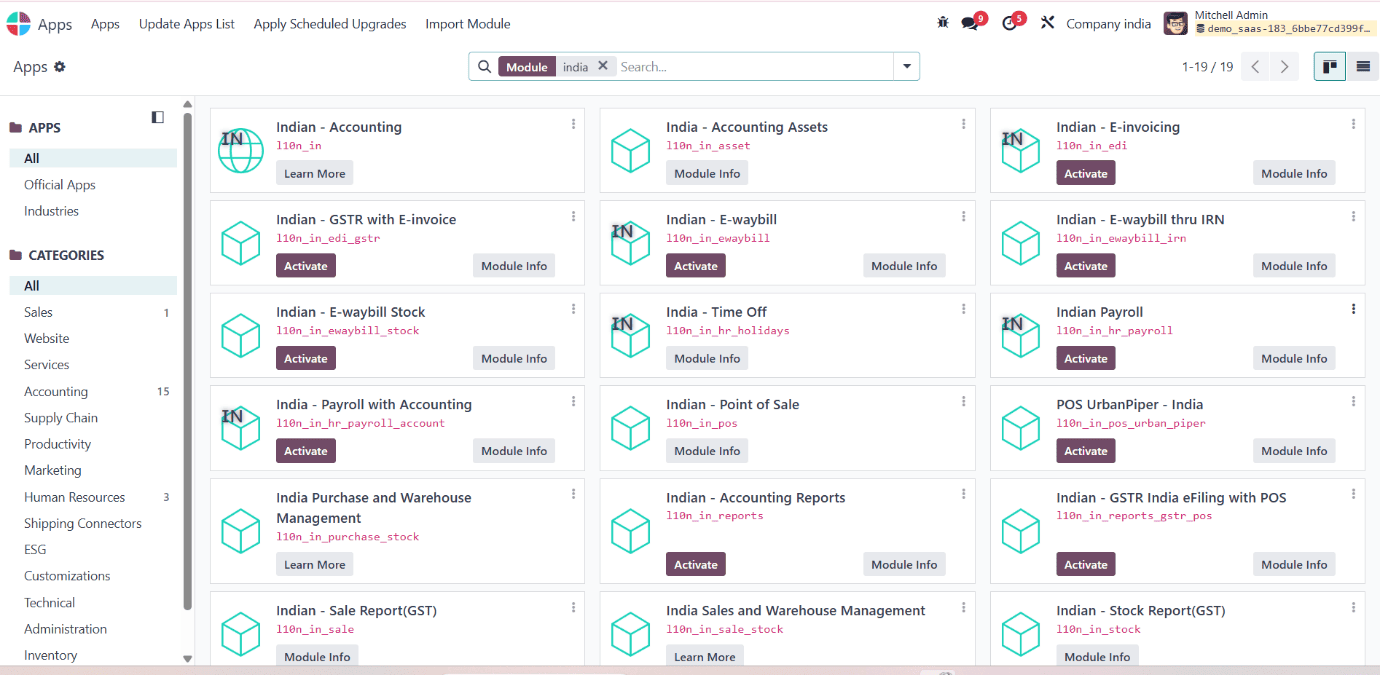Click the search magnifier icon

pyautogui.click(x=484, y=67)
